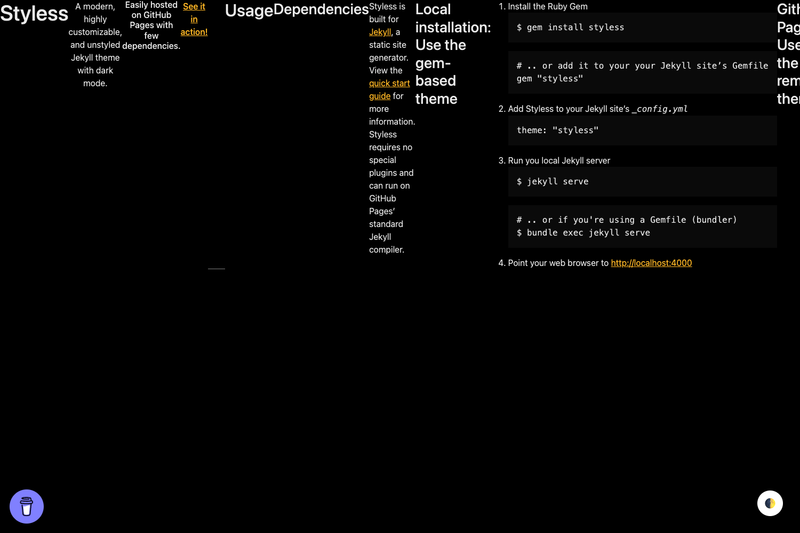Visit the http://localhost:4000 link

click(x=651, y=263)
